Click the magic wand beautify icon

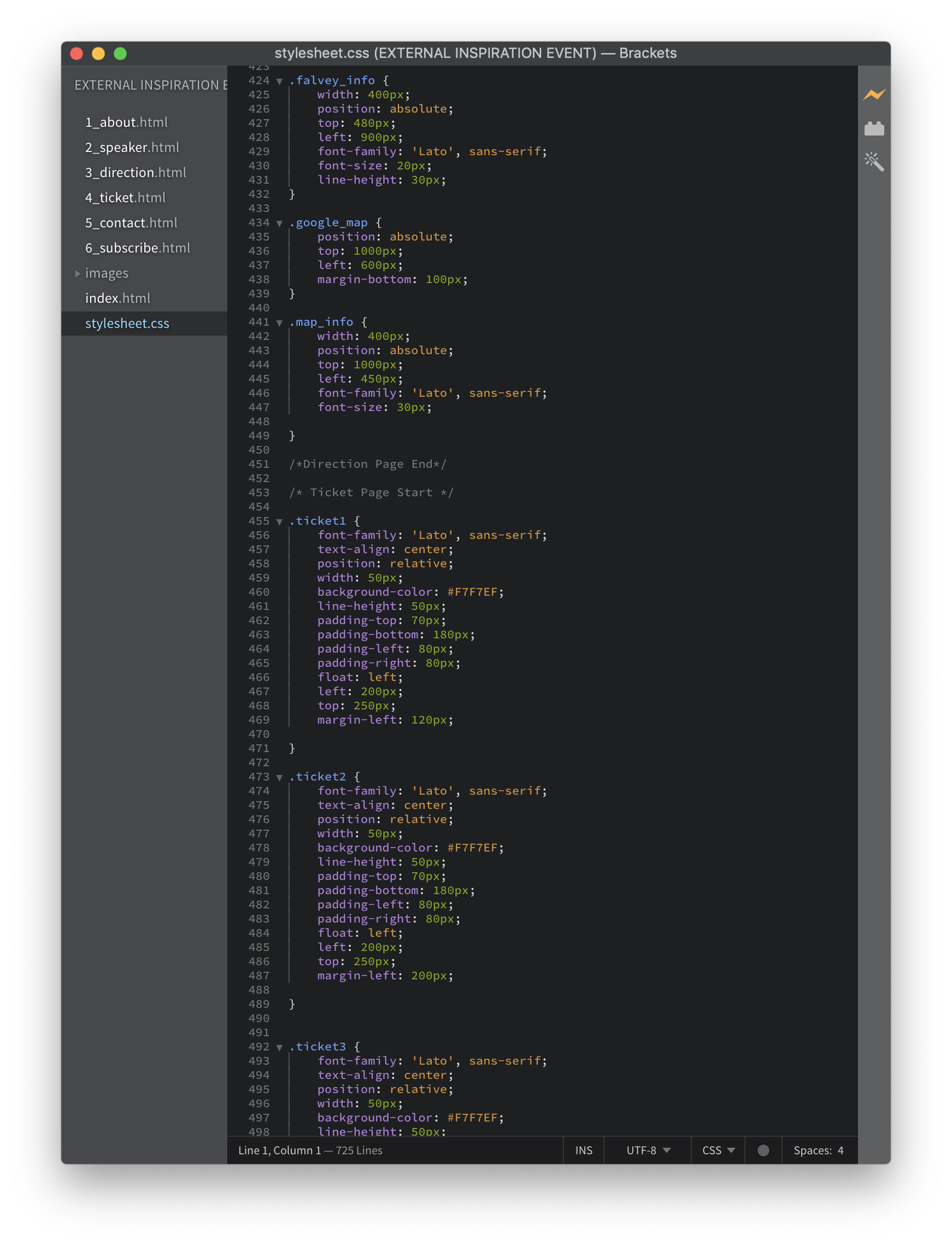(x=873, y=162)
